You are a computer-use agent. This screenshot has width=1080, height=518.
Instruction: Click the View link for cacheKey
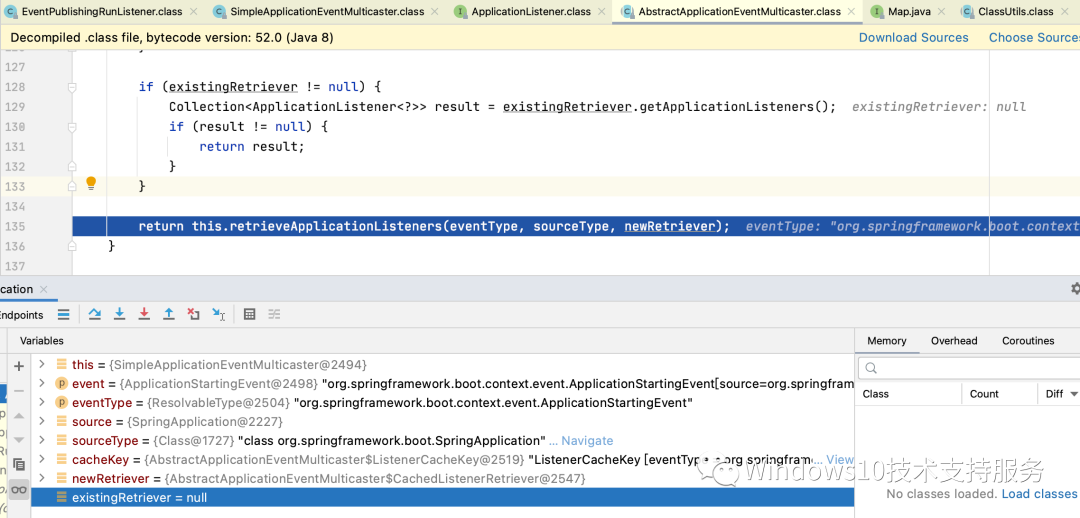pos(840,459)
